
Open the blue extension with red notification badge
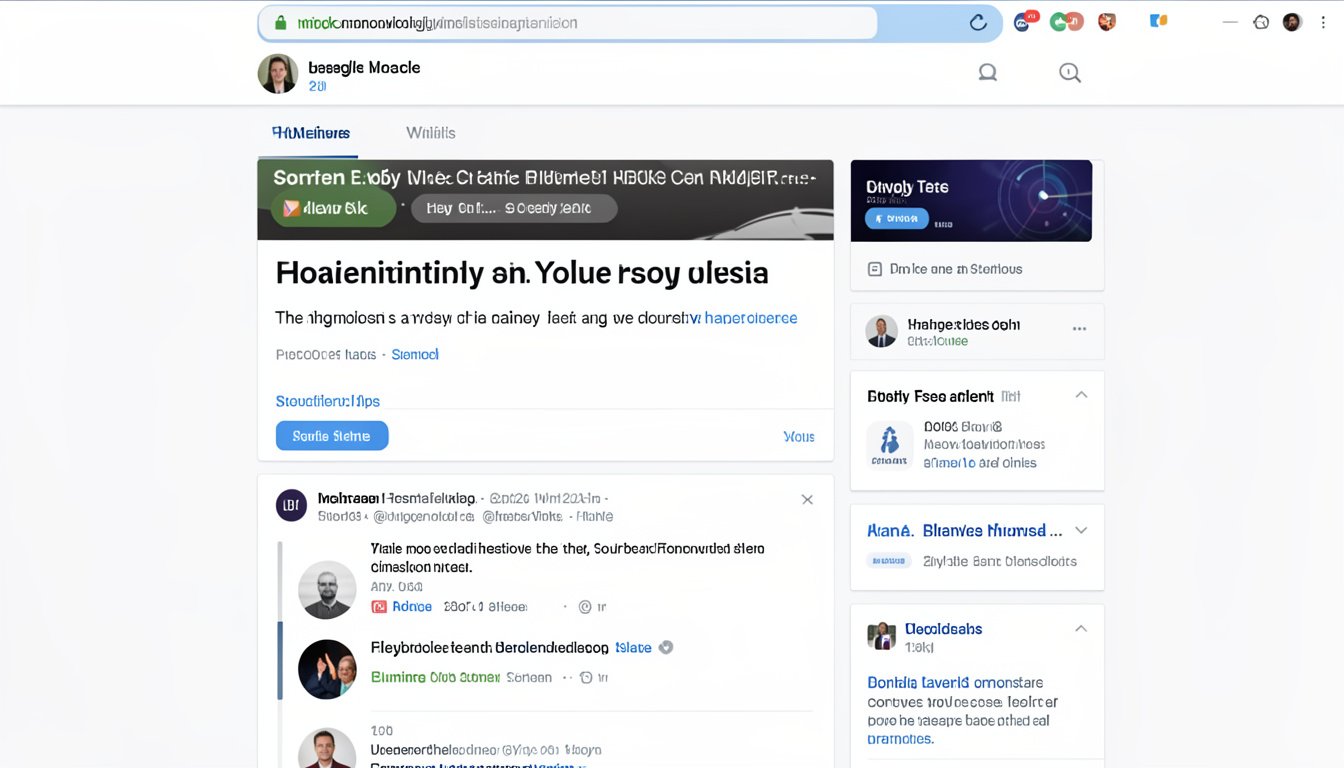pos(1023,20)
